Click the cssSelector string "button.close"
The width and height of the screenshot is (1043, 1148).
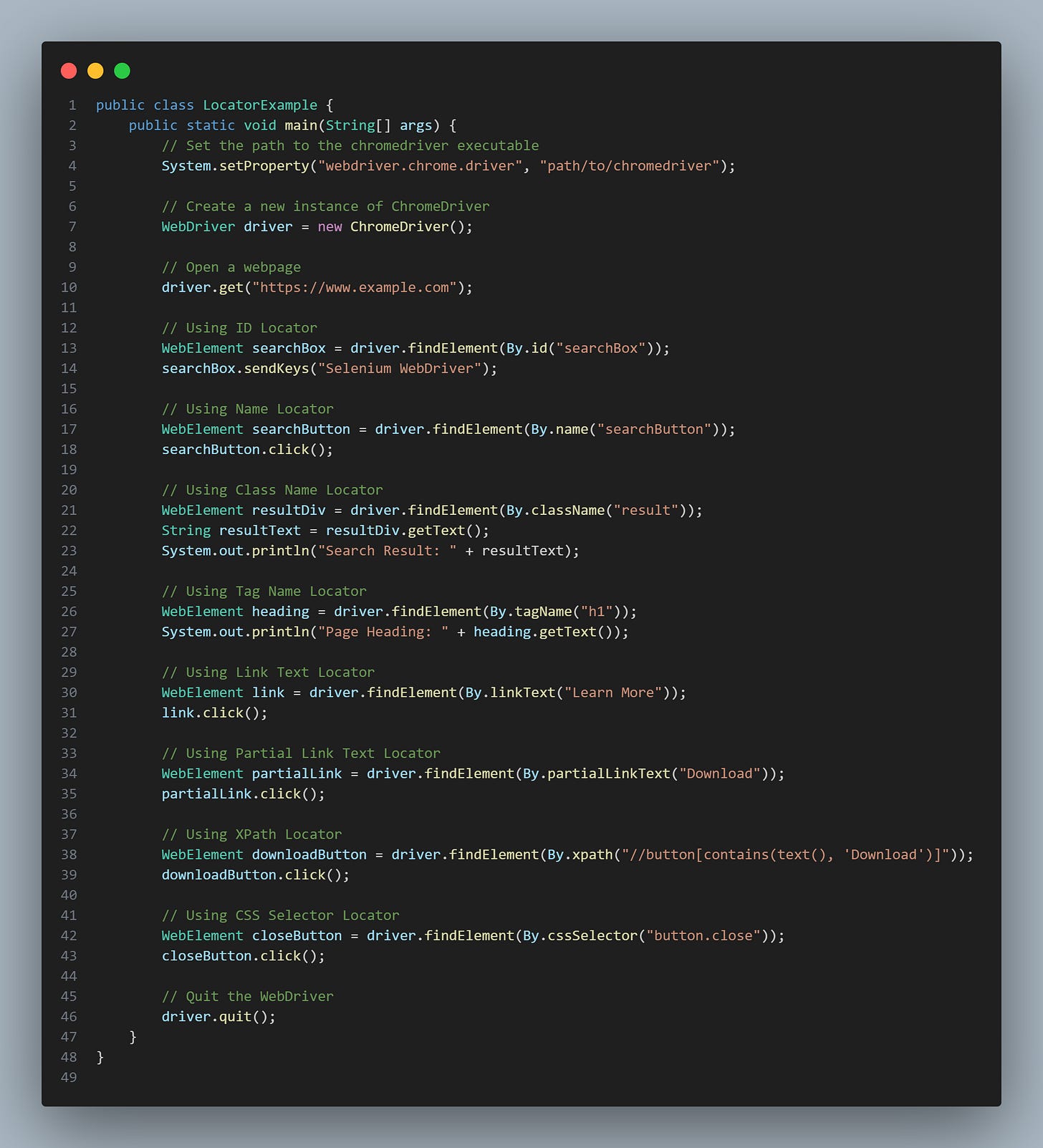(x=703, y=935)
